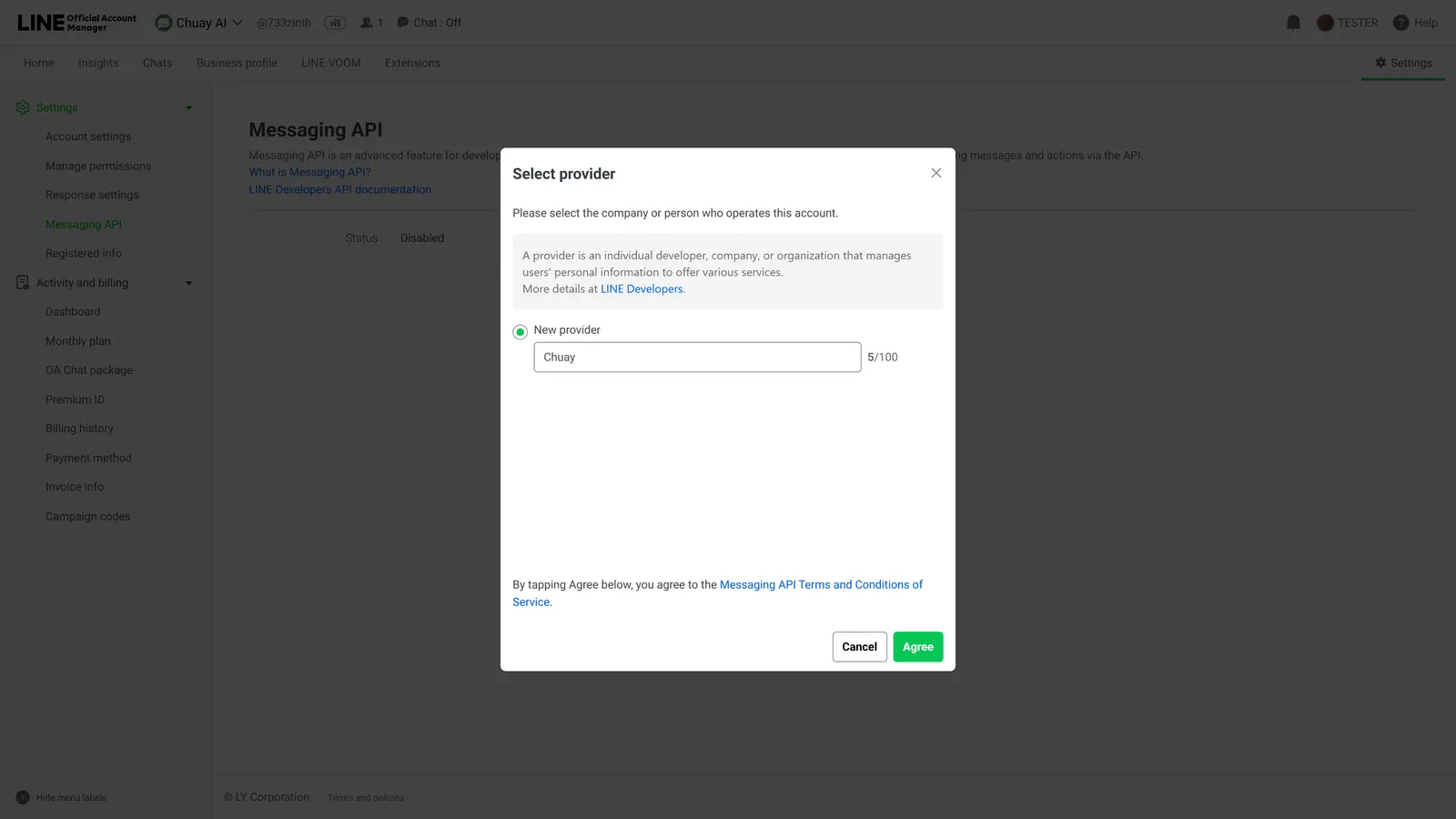The image size is (1456, 819).
Task: Click the friends count person icon
Action: point(367,23)
